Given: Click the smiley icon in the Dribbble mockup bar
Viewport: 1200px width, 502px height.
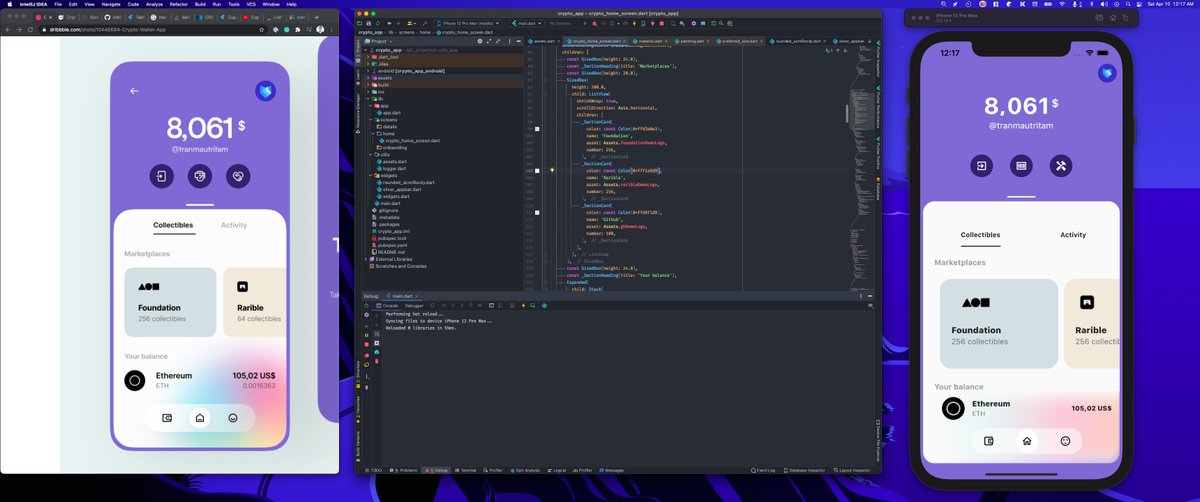Looking at the screenshot, I should [x=232, y=418].
